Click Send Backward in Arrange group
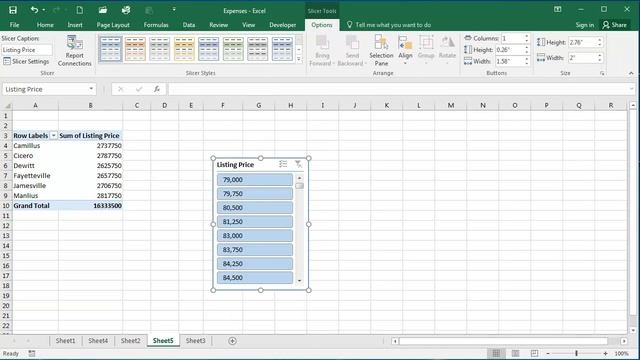640x360 pixels. [352, 51]
